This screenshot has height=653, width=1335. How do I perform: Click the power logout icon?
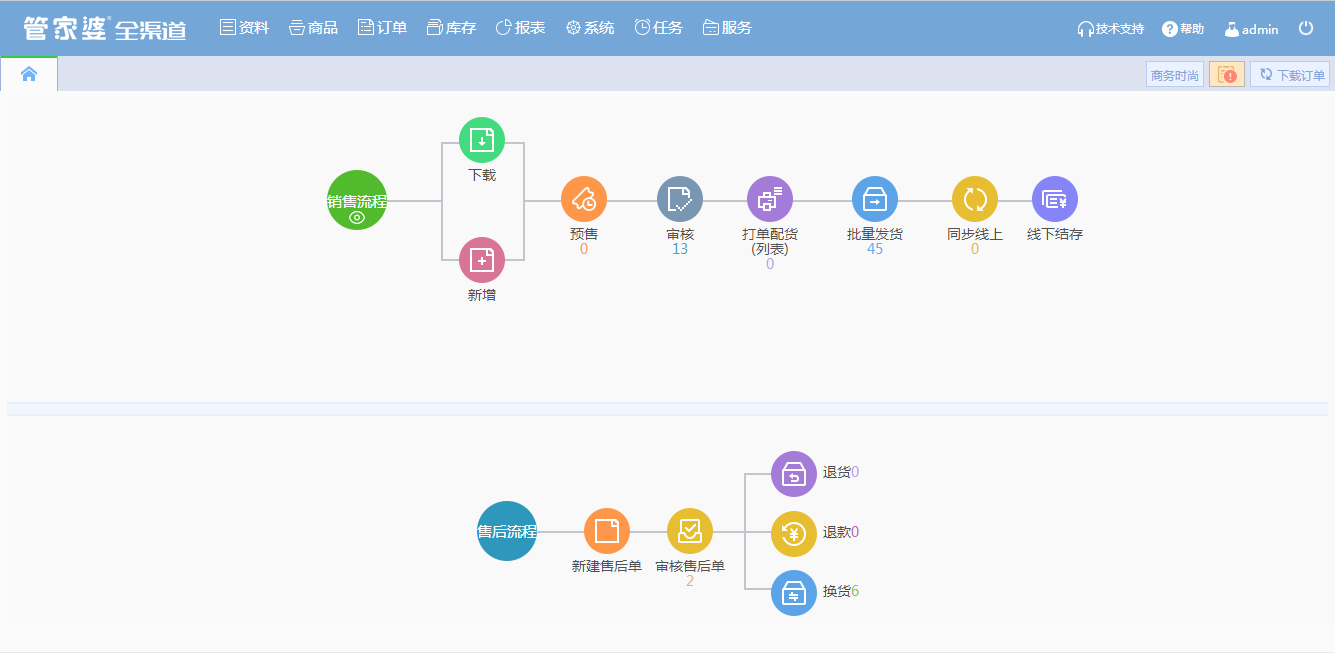[x=1306, y=28]
